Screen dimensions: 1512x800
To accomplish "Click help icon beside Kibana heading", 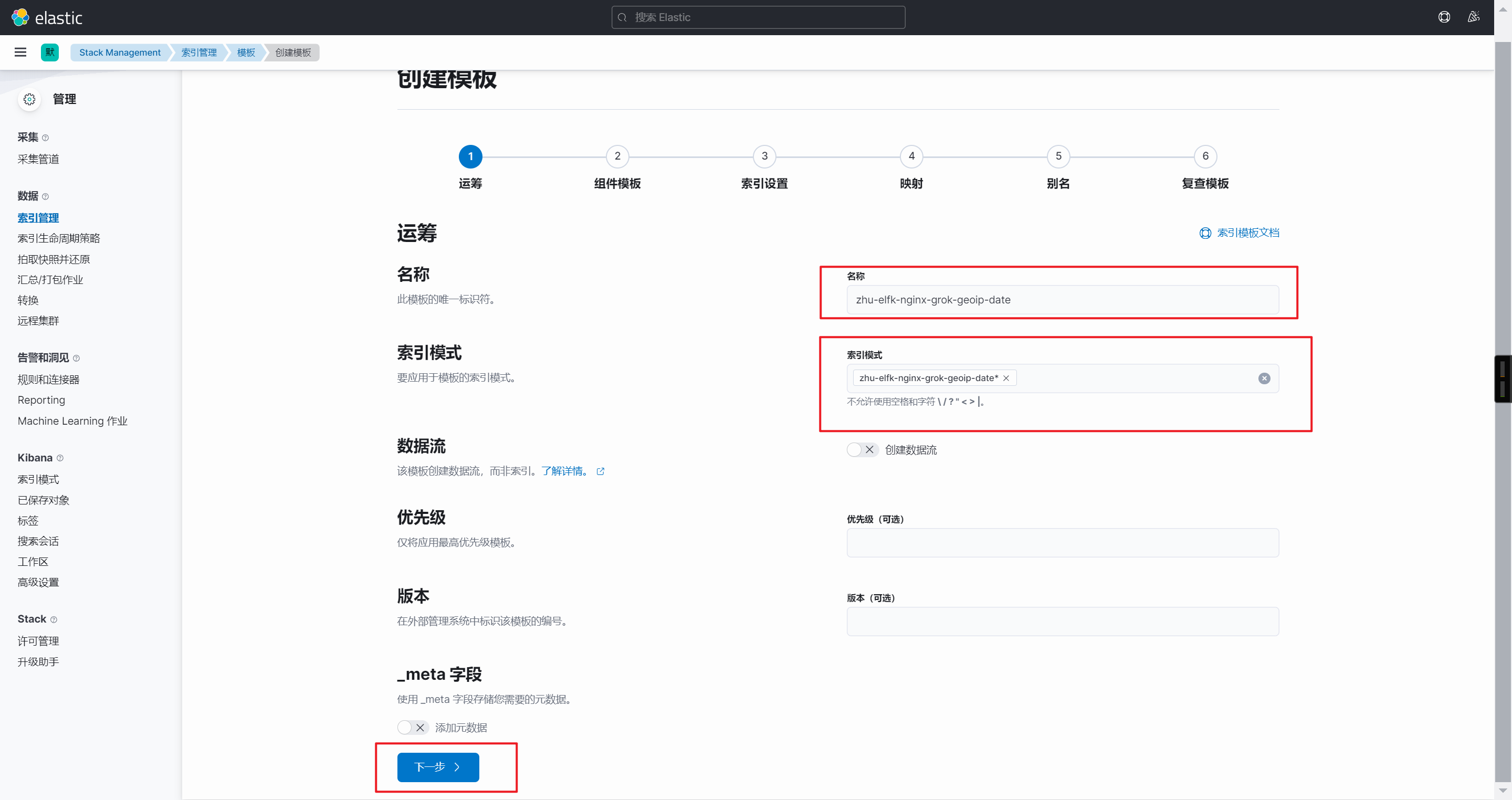I will point(60,458).
